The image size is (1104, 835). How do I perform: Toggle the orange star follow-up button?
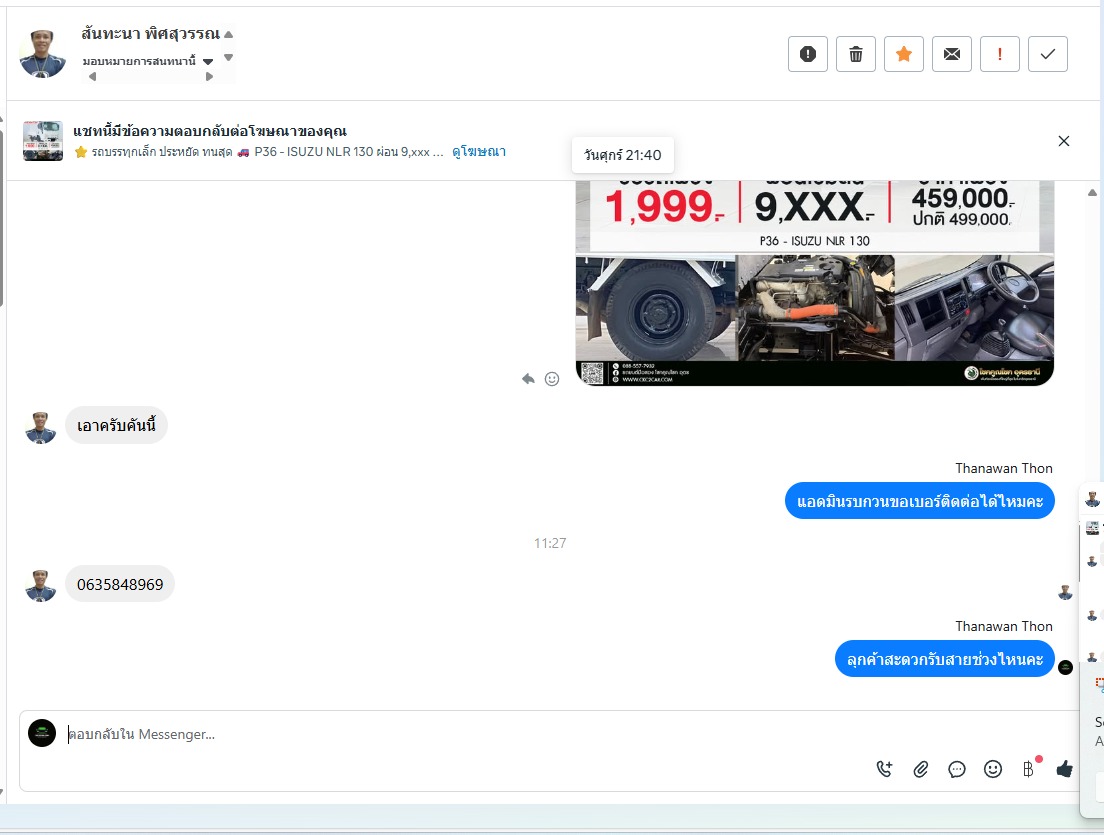pos(903,54)
